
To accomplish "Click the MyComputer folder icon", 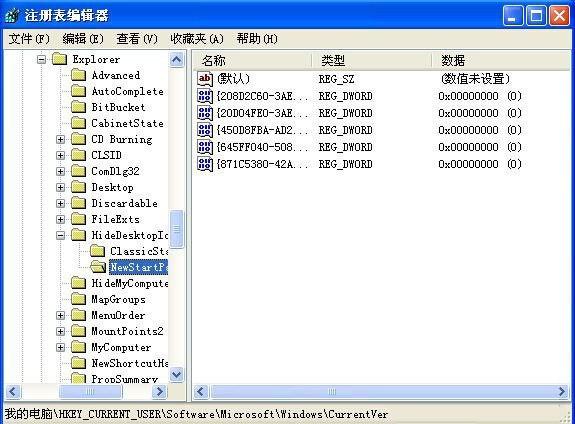I will click(78, 347).
